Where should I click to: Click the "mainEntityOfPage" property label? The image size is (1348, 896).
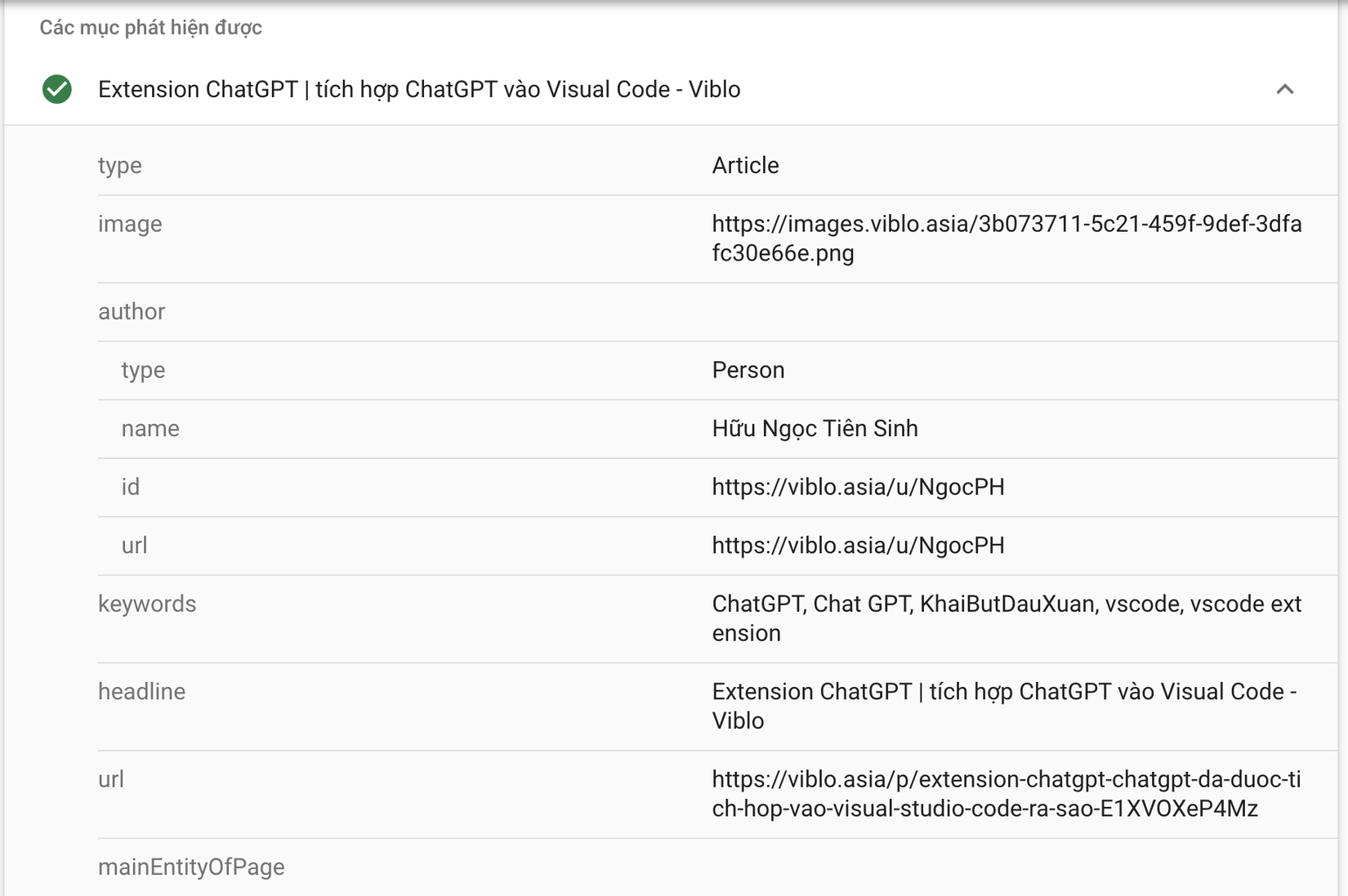pos(191,867)
